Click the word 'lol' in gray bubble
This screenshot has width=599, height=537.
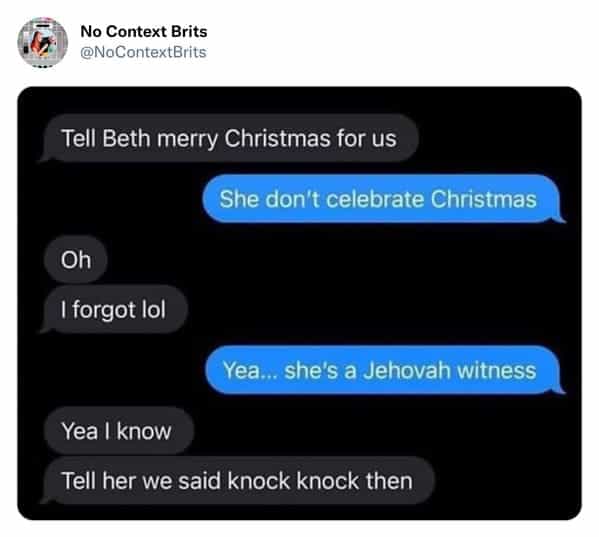coord(154,309)
